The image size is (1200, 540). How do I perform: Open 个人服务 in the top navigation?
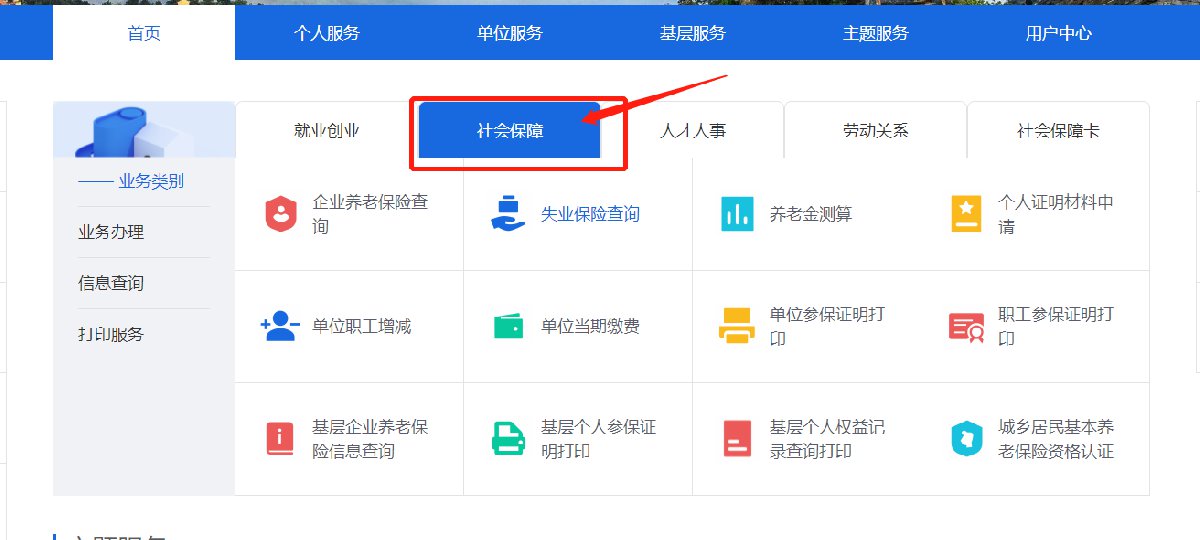coord(327,33)
